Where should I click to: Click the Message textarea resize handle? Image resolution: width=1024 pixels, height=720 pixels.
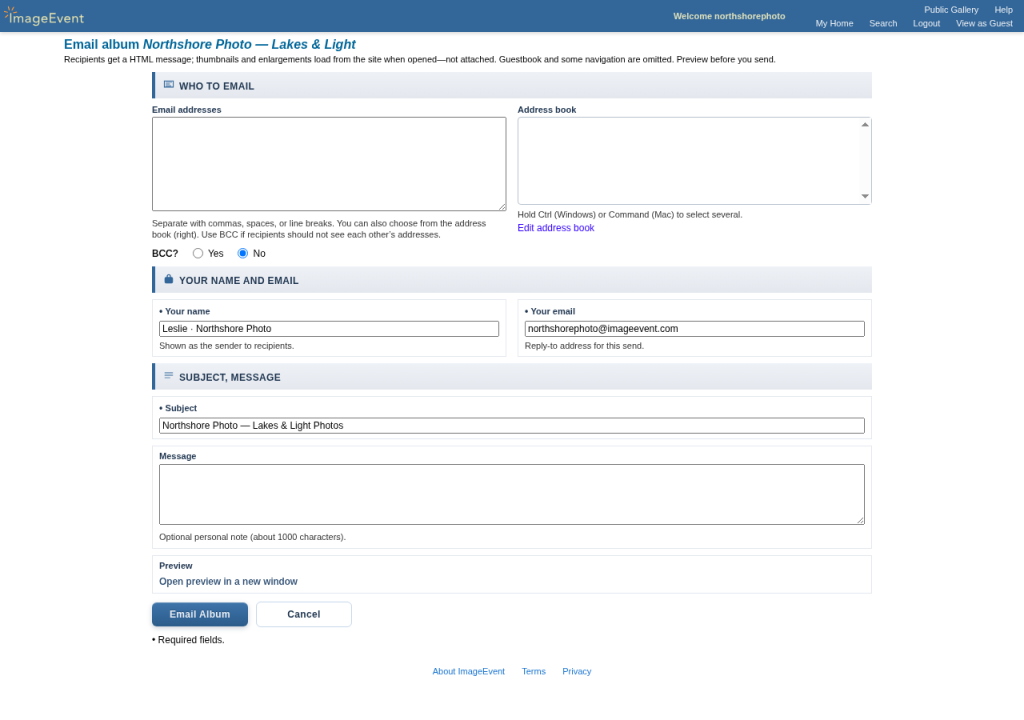pyautogui.click(x=861, y=521)
